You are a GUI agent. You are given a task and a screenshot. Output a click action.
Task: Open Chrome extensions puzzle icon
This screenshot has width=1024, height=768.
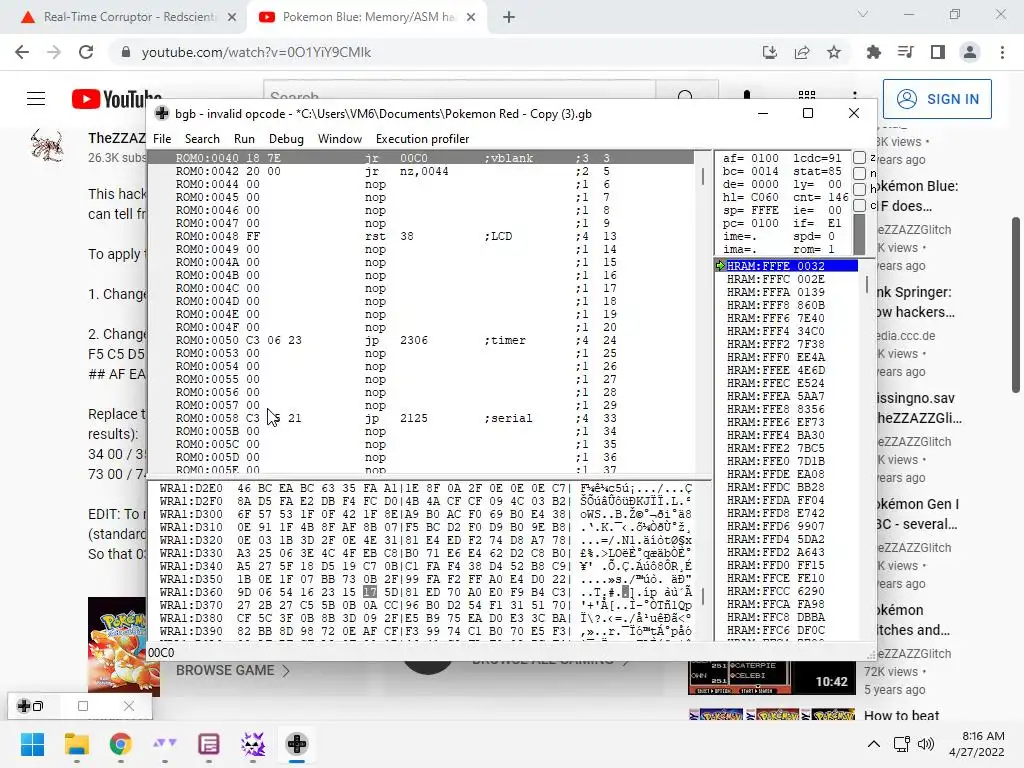874,52
